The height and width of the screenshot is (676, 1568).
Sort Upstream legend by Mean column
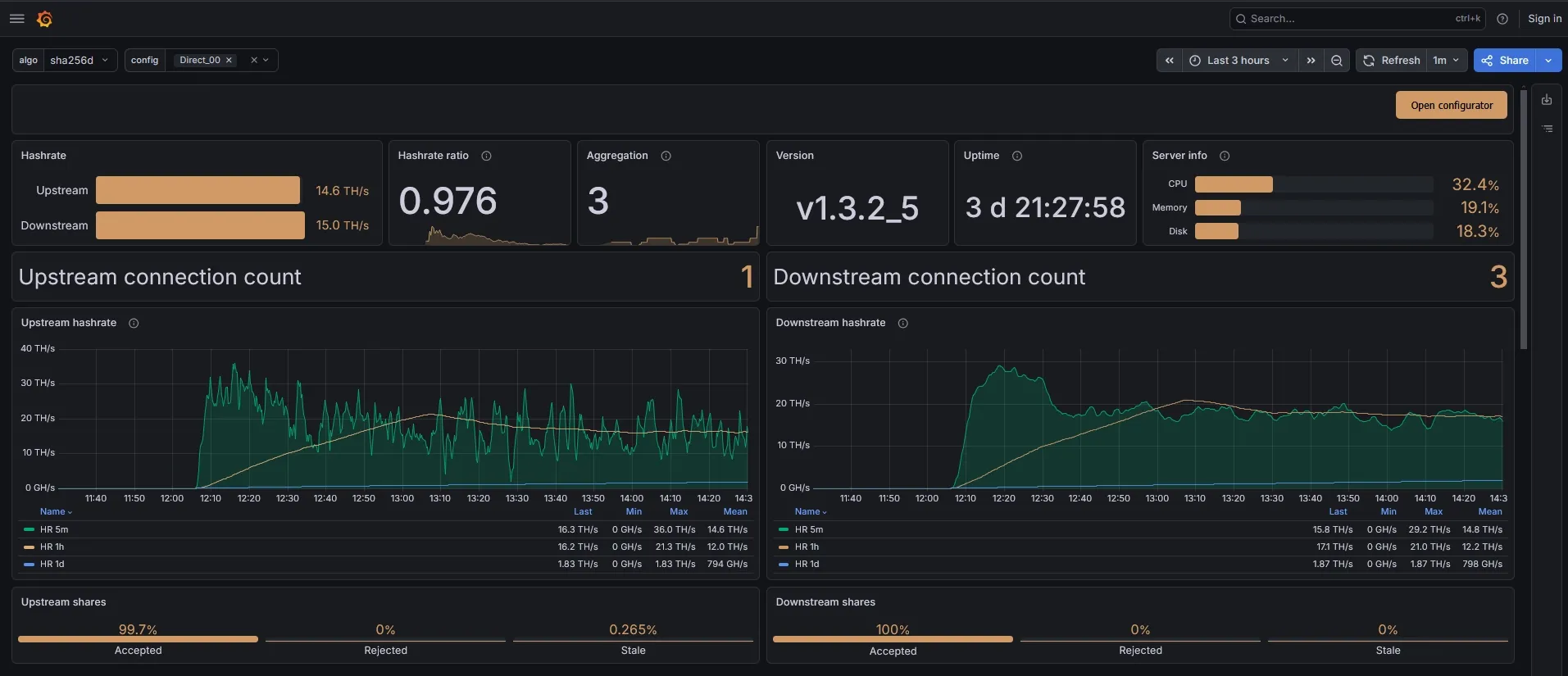735,511
